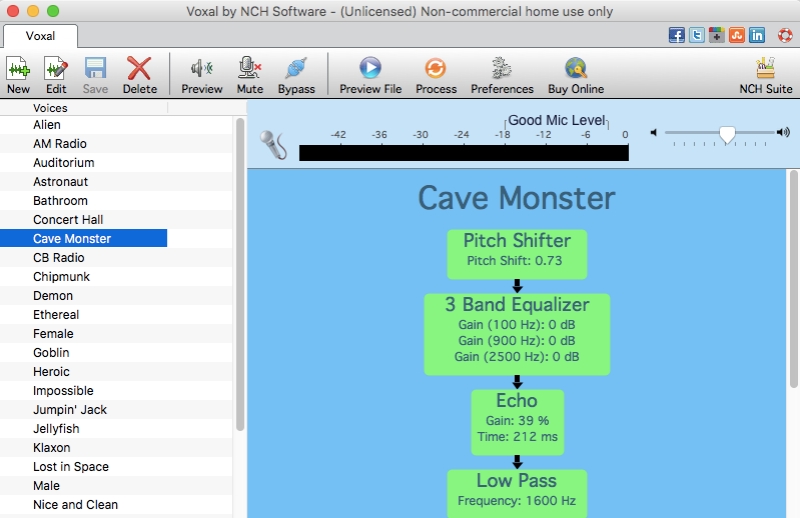Image resolution: width=800 pixels, height=518 pixels.
Task: Click the low volume speaker icon
Action: pos(654,133)
